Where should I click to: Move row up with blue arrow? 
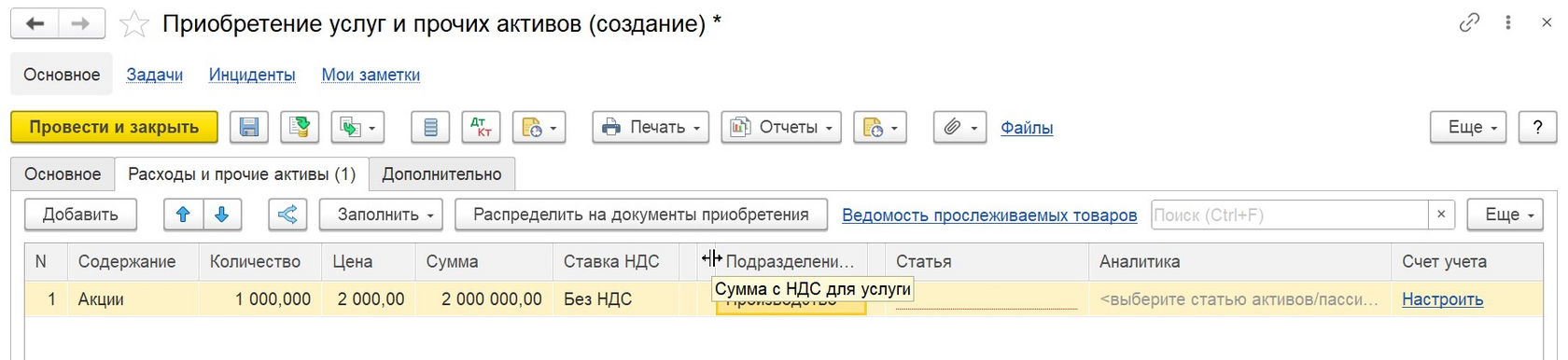pos(183,215)
